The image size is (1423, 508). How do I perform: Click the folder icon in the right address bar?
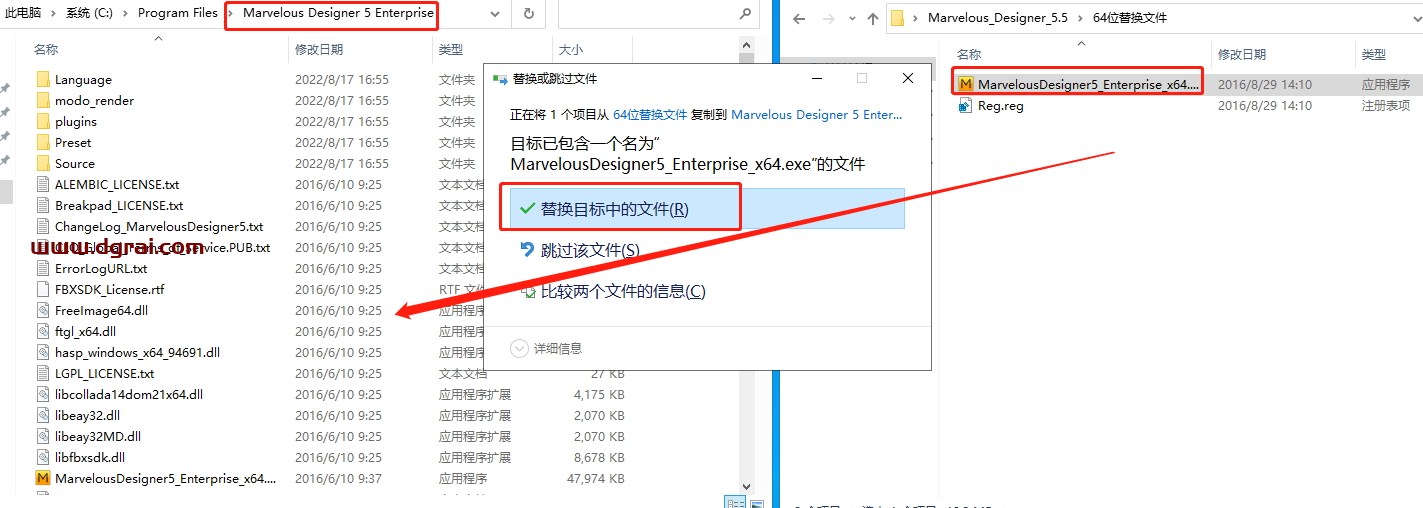pyautogui.click(x=898, y=18)
